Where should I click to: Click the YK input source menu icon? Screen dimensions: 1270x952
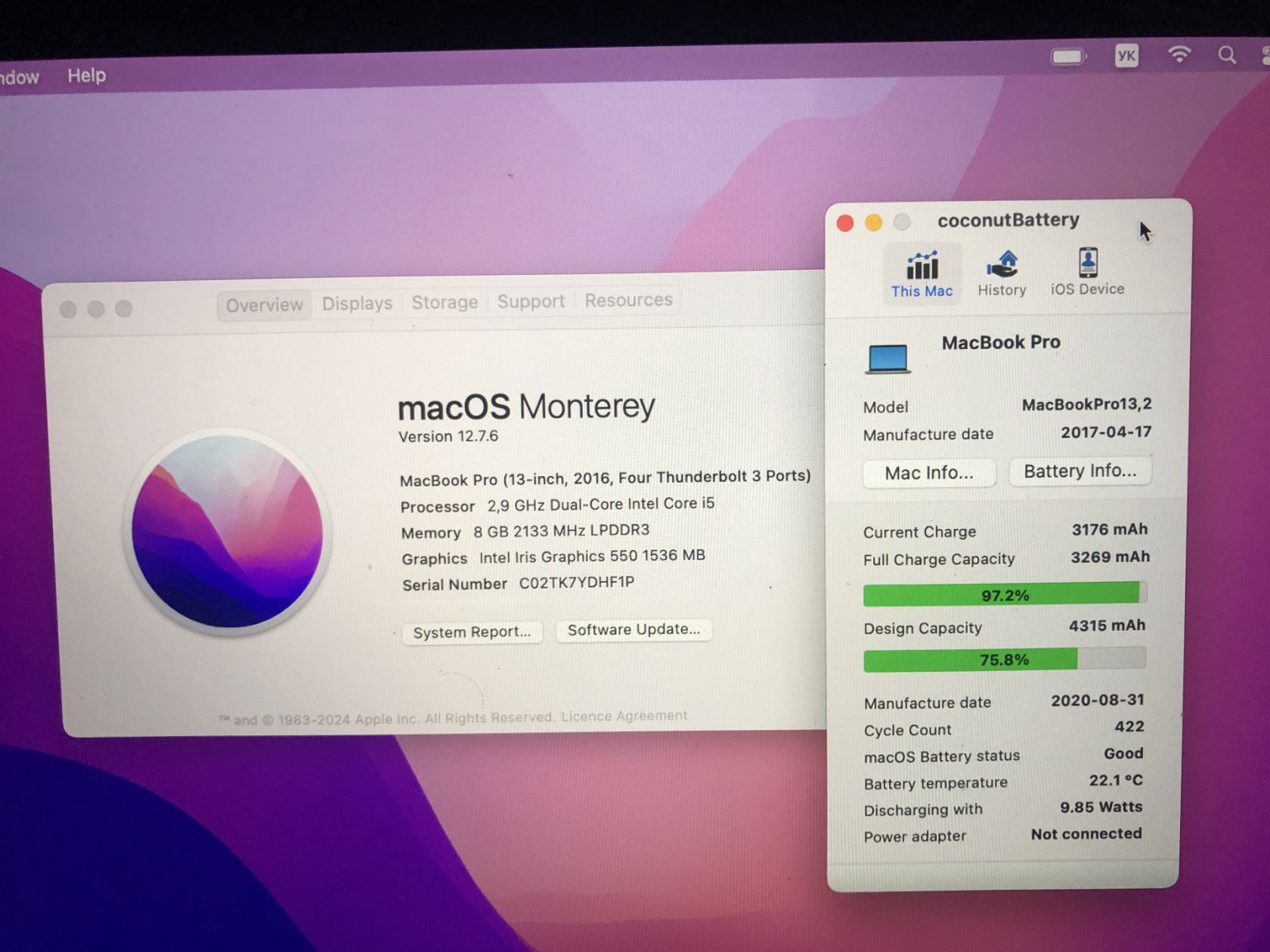[1126, 55]
